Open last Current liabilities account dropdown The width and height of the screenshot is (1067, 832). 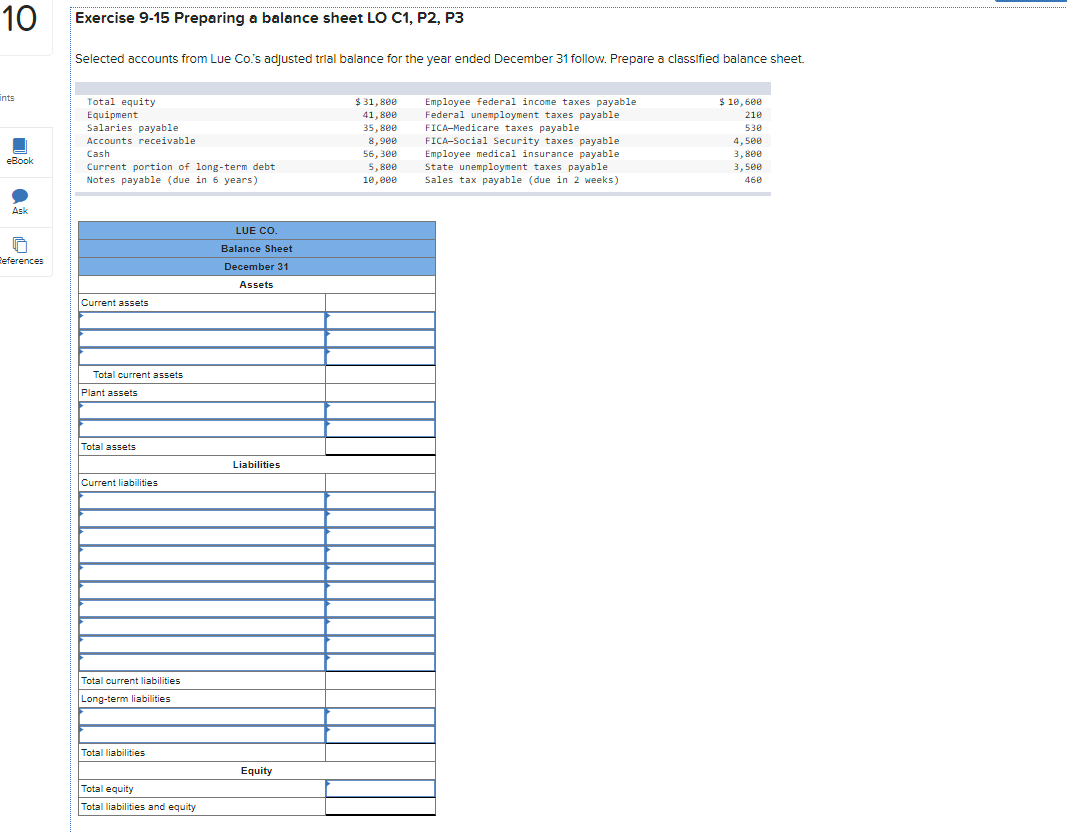coord(200,662)
